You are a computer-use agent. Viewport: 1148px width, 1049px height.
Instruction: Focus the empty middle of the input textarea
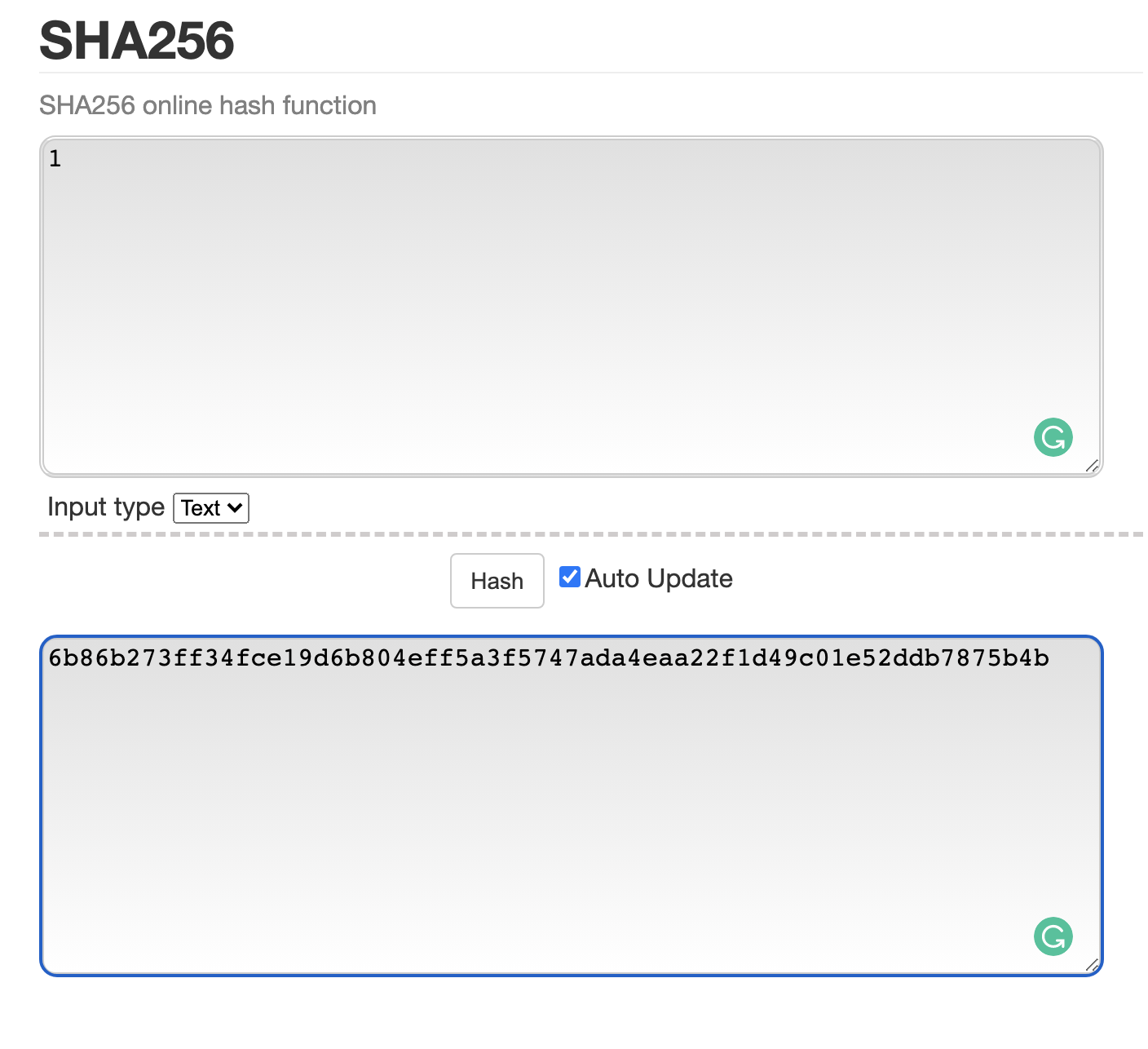(571, 307)
